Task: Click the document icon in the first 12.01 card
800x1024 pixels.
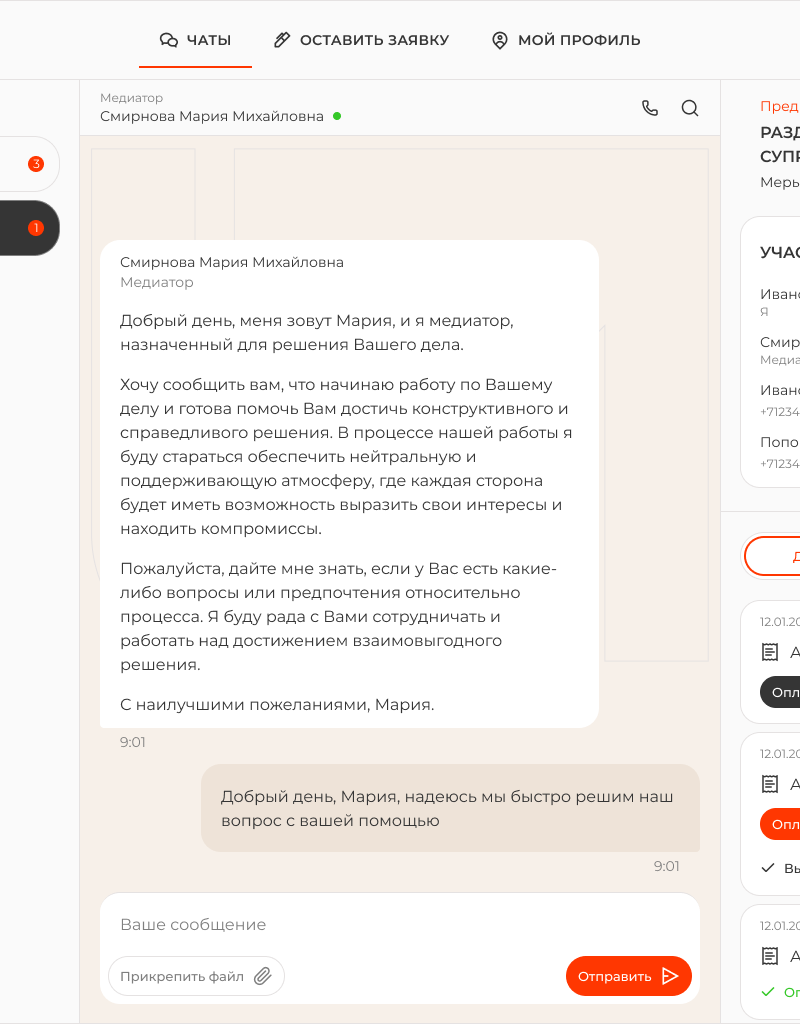Action: coord(769,652)
